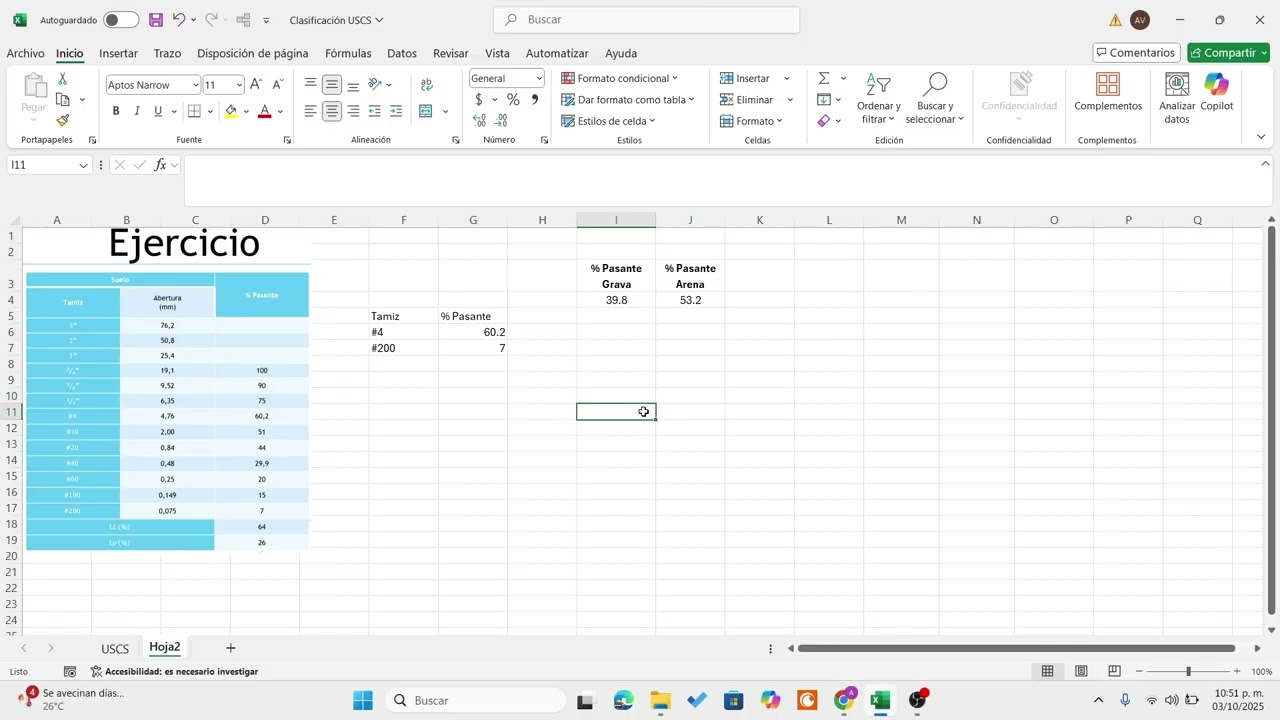
Task: Align text to the left
Action: (311, 111)
